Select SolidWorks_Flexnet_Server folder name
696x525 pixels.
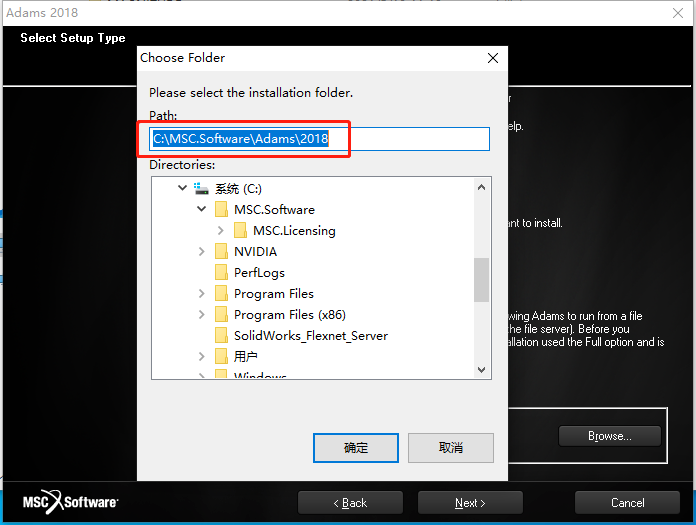click(311, 336)
